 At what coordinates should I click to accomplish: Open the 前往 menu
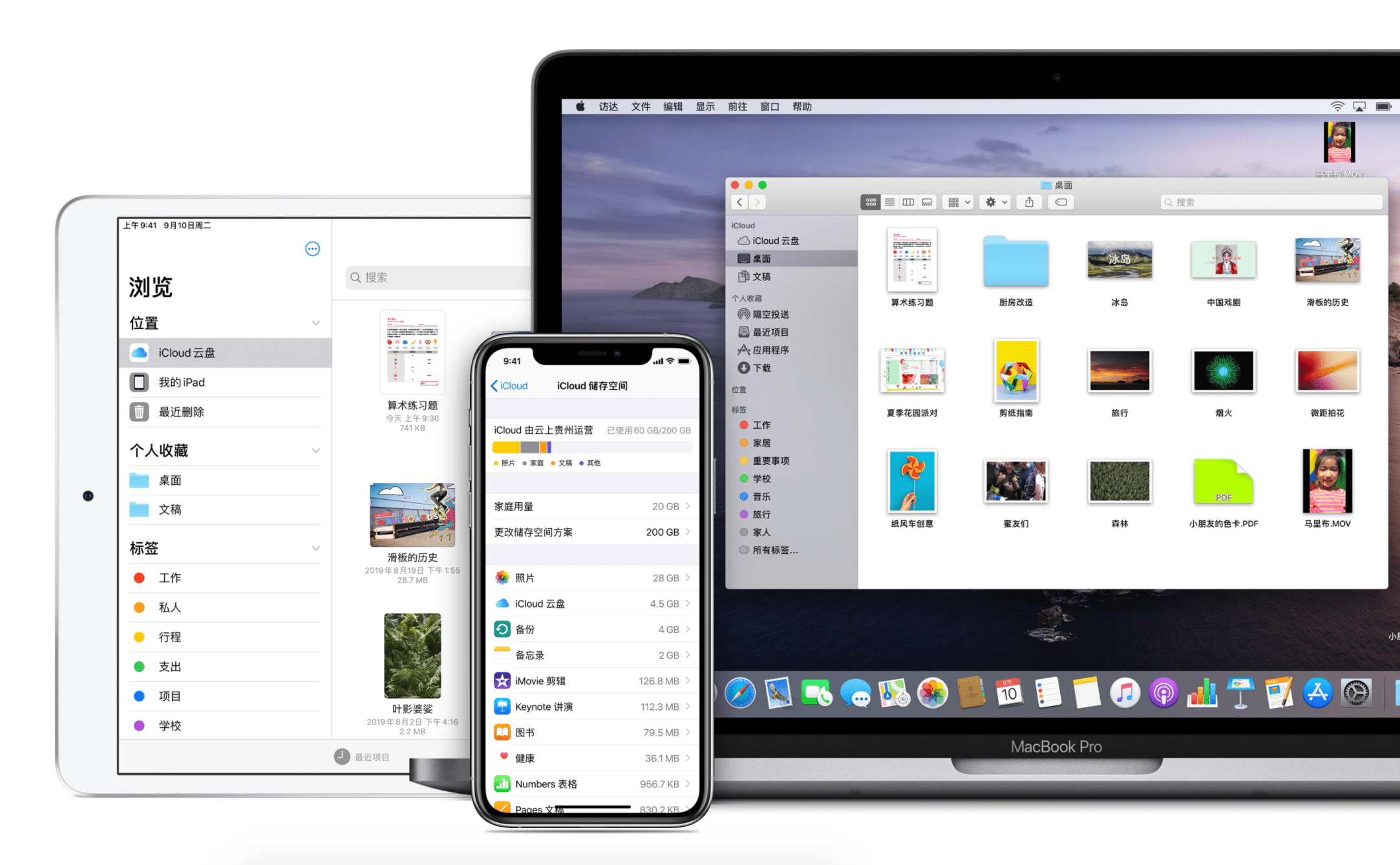(x=737, y=107)
